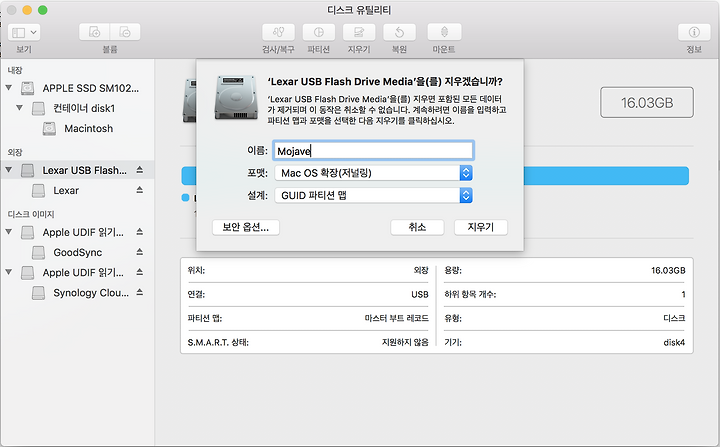Click the APPLE SSD disk icon
Image resolution: width=720 pixels, height=447 pixels.
(x=28, y=88)
